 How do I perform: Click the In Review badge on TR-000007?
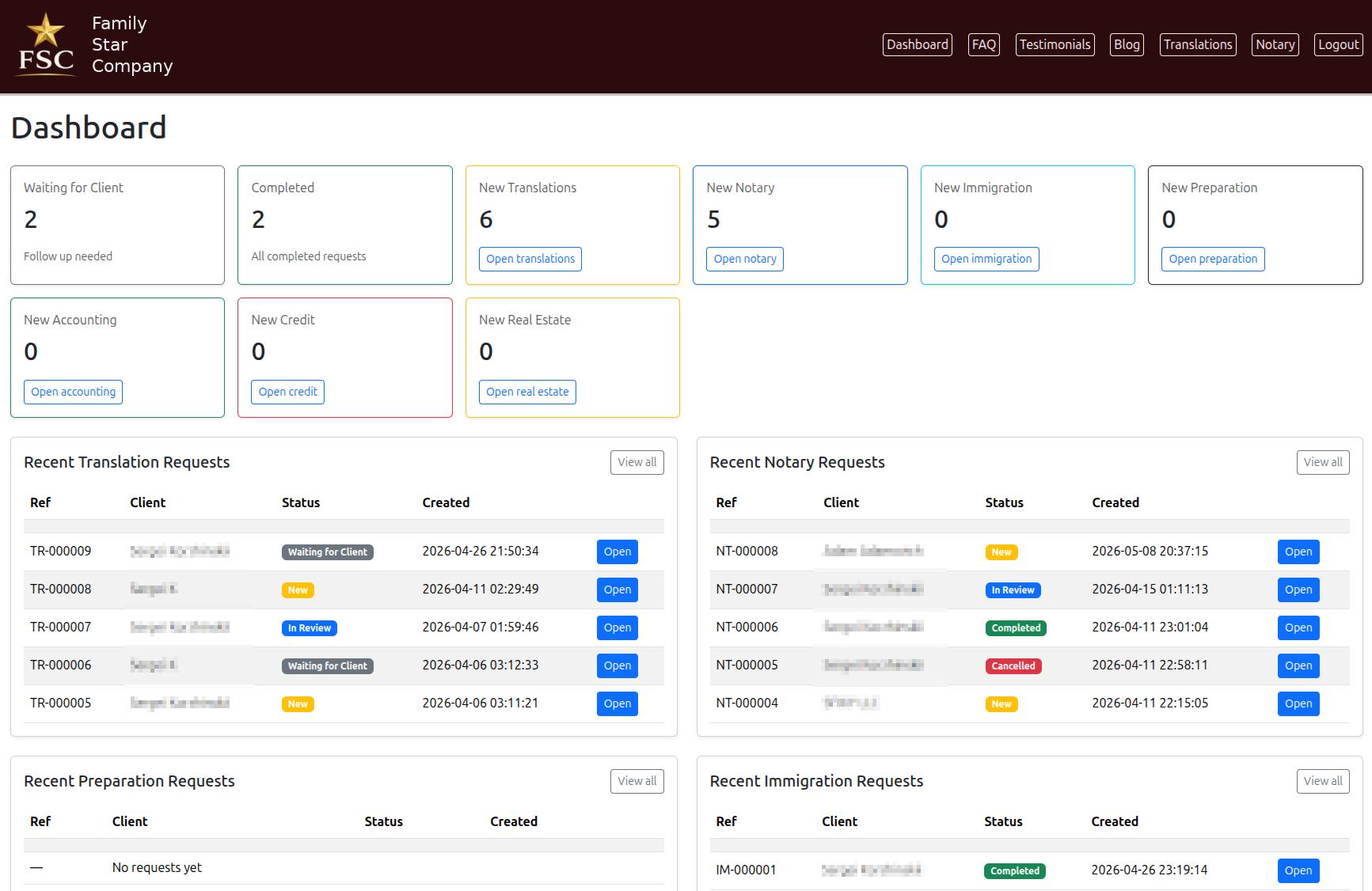[310, 628]
